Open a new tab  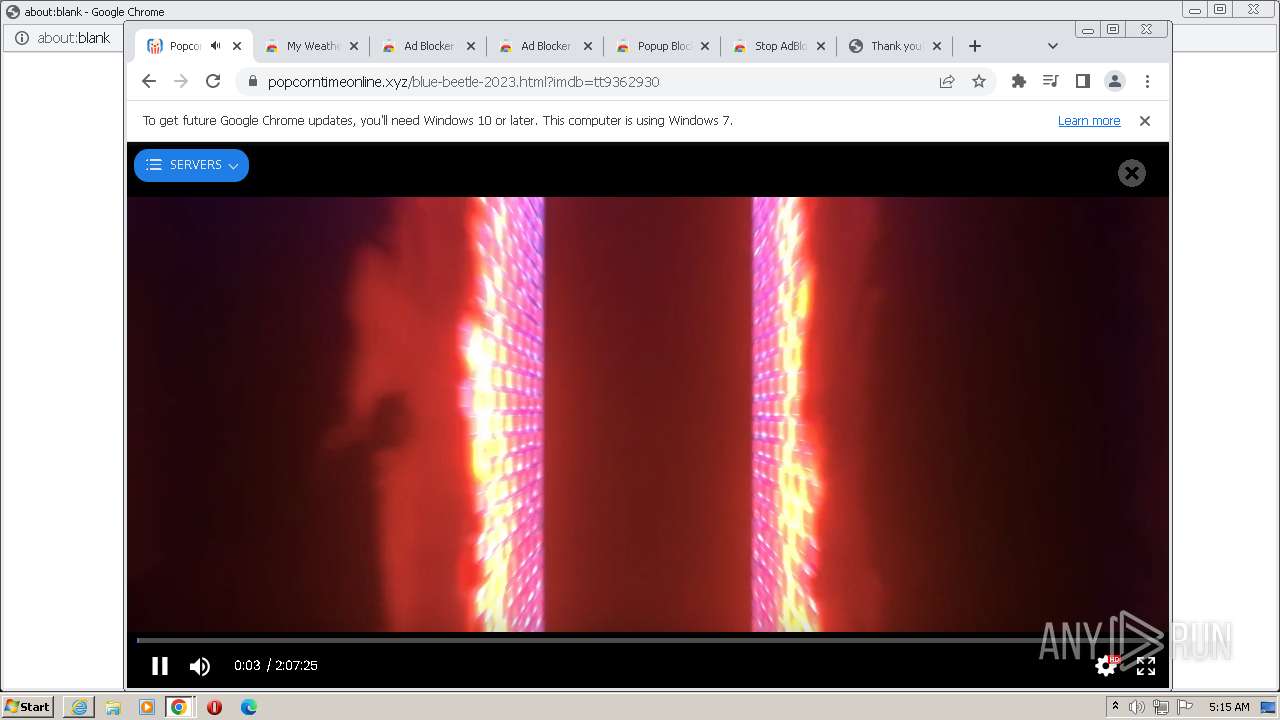tap(975, 46)
